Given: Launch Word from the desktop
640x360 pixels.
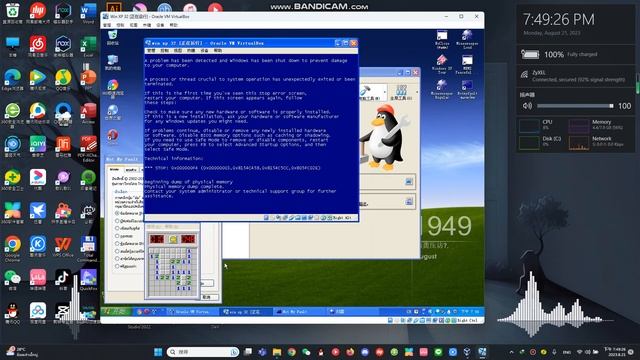Looking at the screenshot, I should pyautogui.click(x=88, y=12).
